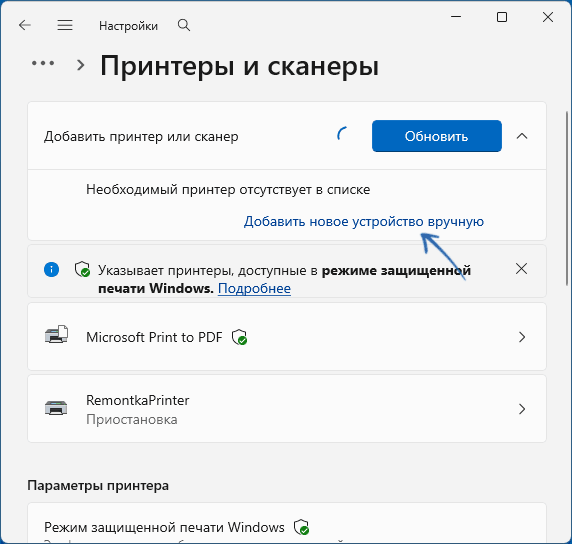This screenshot has height=544, width=572.
Task: Click the protected print shield in banner
Action: pyautogui.click(x=82, y=269)
